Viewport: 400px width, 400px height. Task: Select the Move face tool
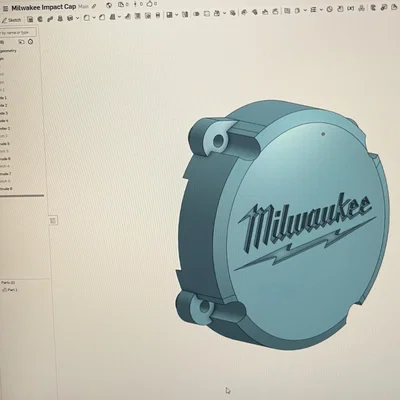coord(265,12)
